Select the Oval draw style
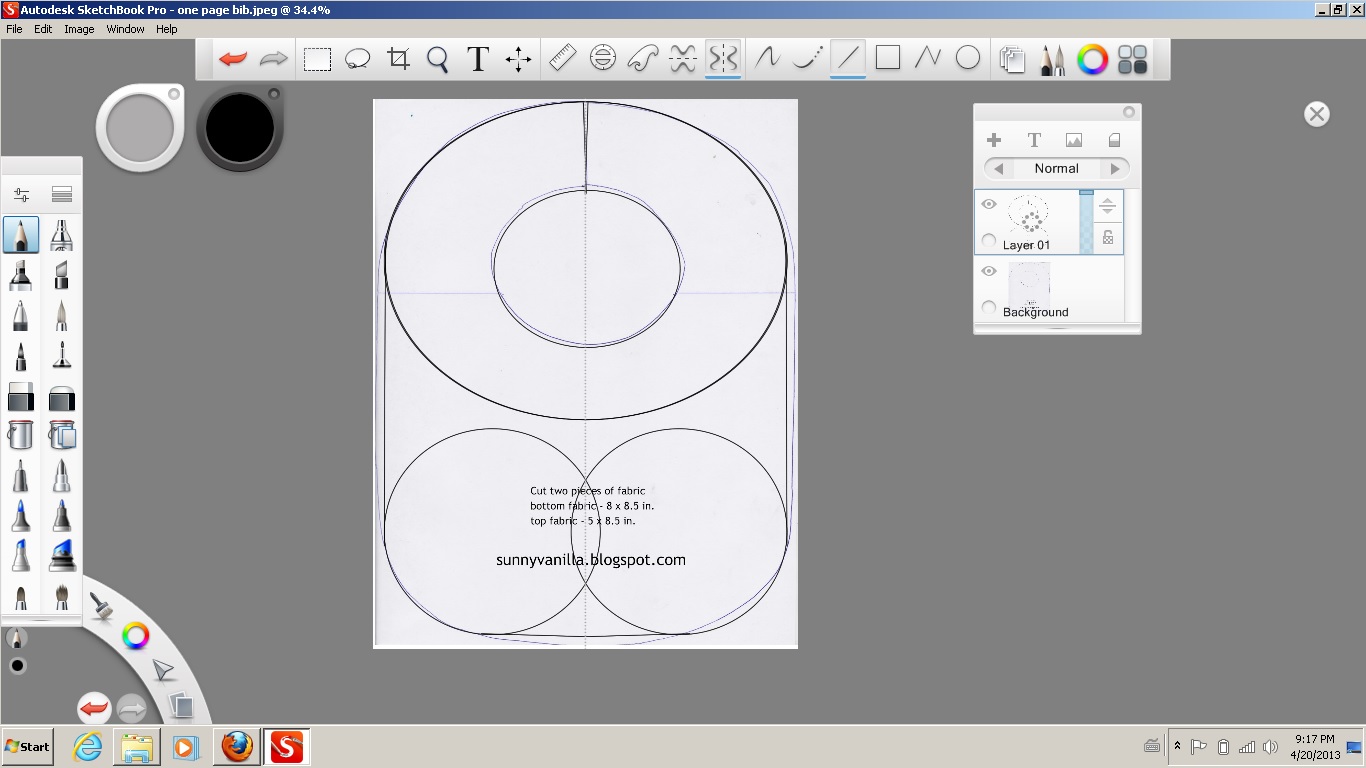This screenshot has height=768, width=1366. (x=968, y=59)
